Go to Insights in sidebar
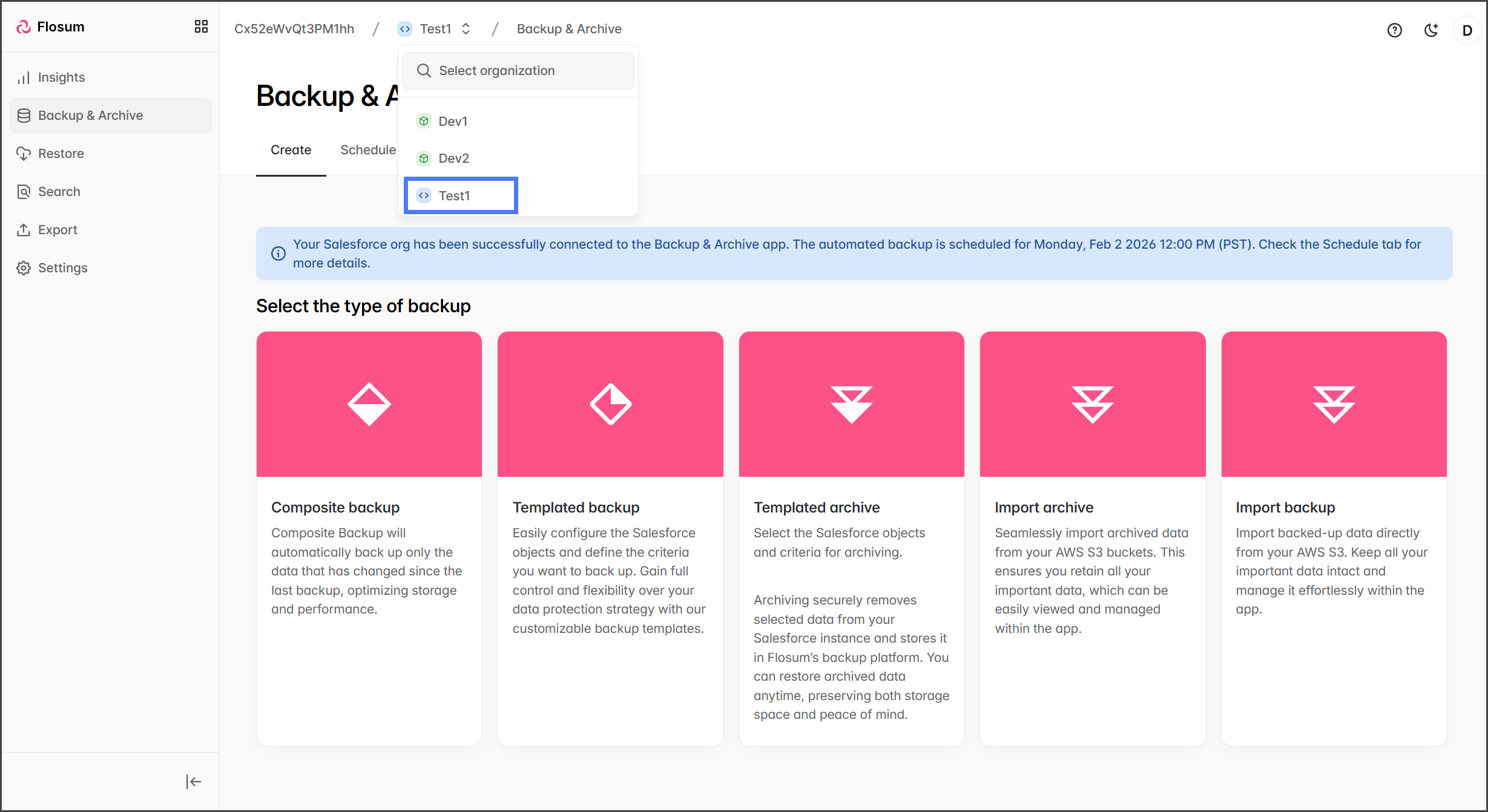1488x812 pixels. [x=61, y=77]
